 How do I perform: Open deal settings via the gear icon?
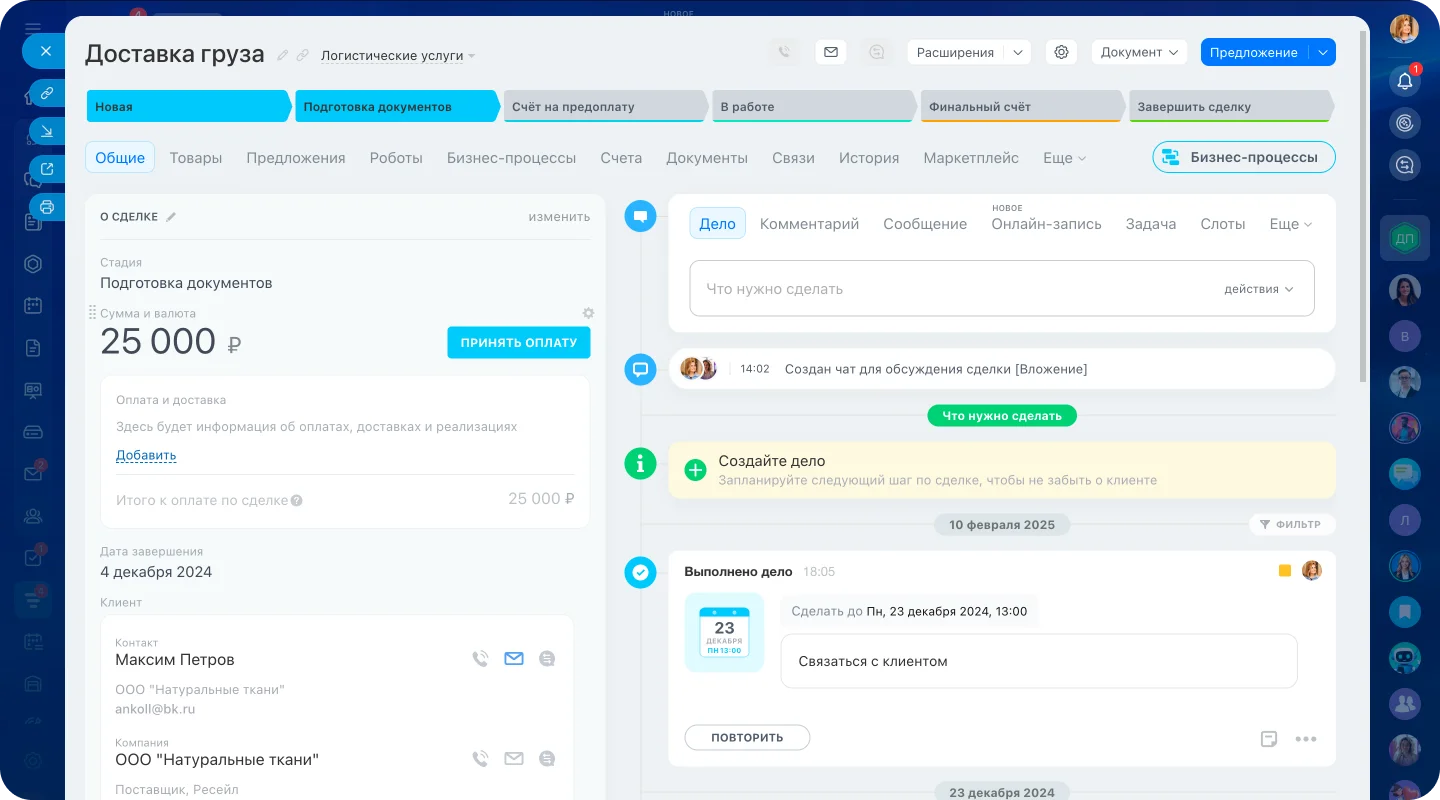tap(1061, 51)
